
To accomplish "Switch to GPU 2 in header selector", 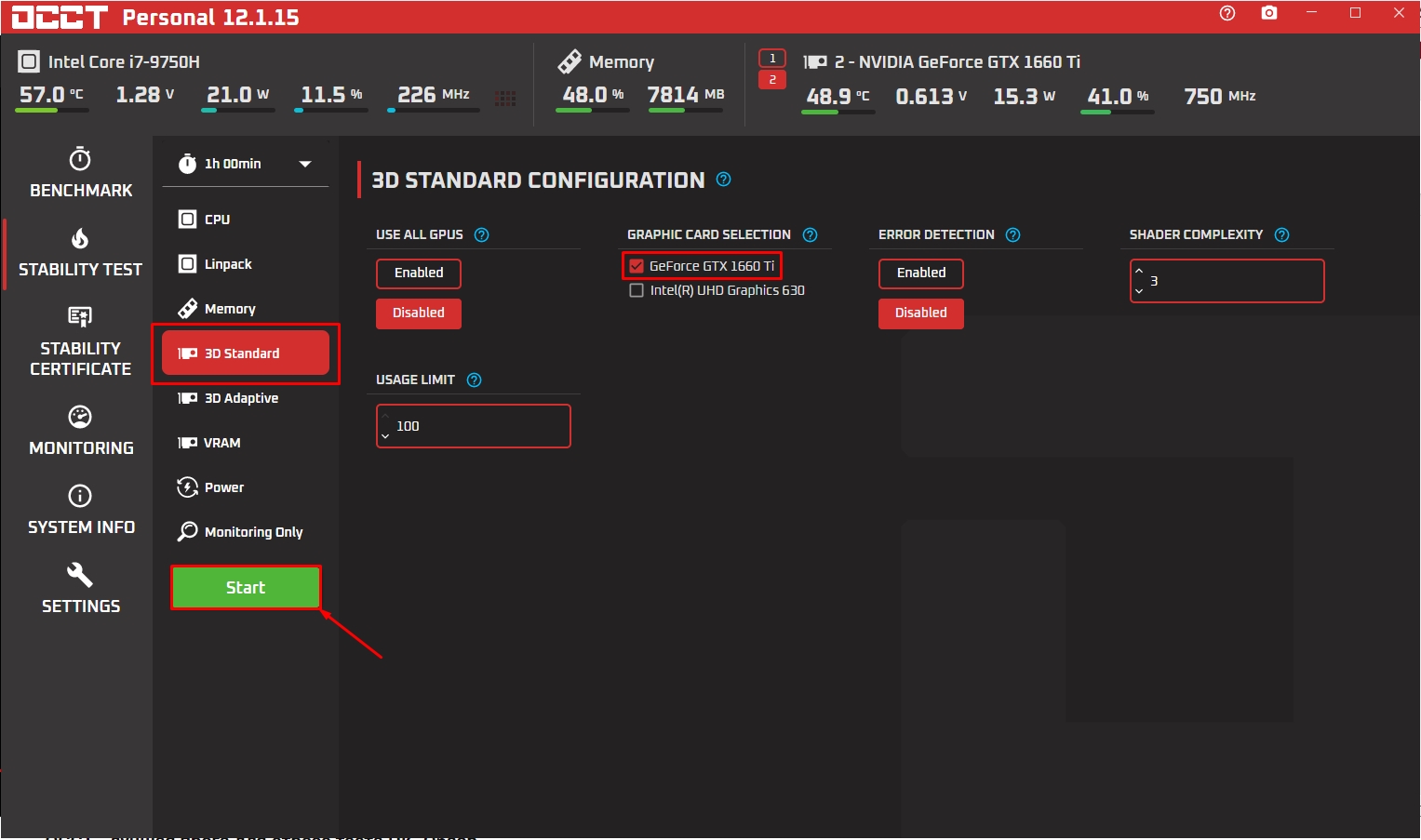I will (772, 80).
